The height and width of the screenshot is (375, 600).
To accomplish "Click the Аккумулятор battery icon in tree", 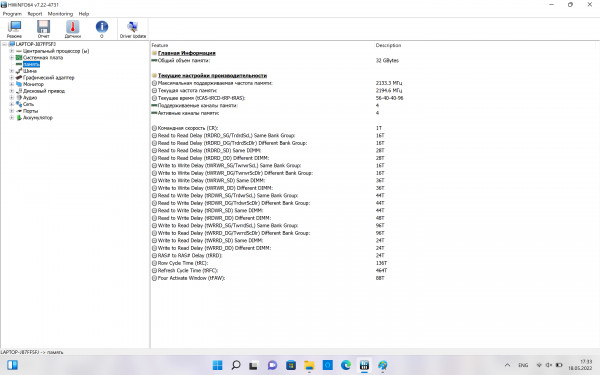I will pyautogui.click(x=19, y=117).
